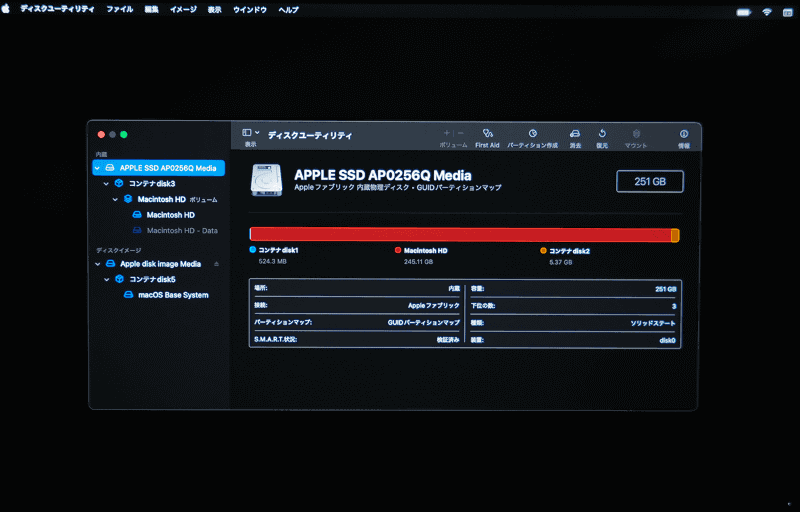This screenshot has height=512, width=800.
Task: Click the 251 GB capacity box
Action: (650, 182)
